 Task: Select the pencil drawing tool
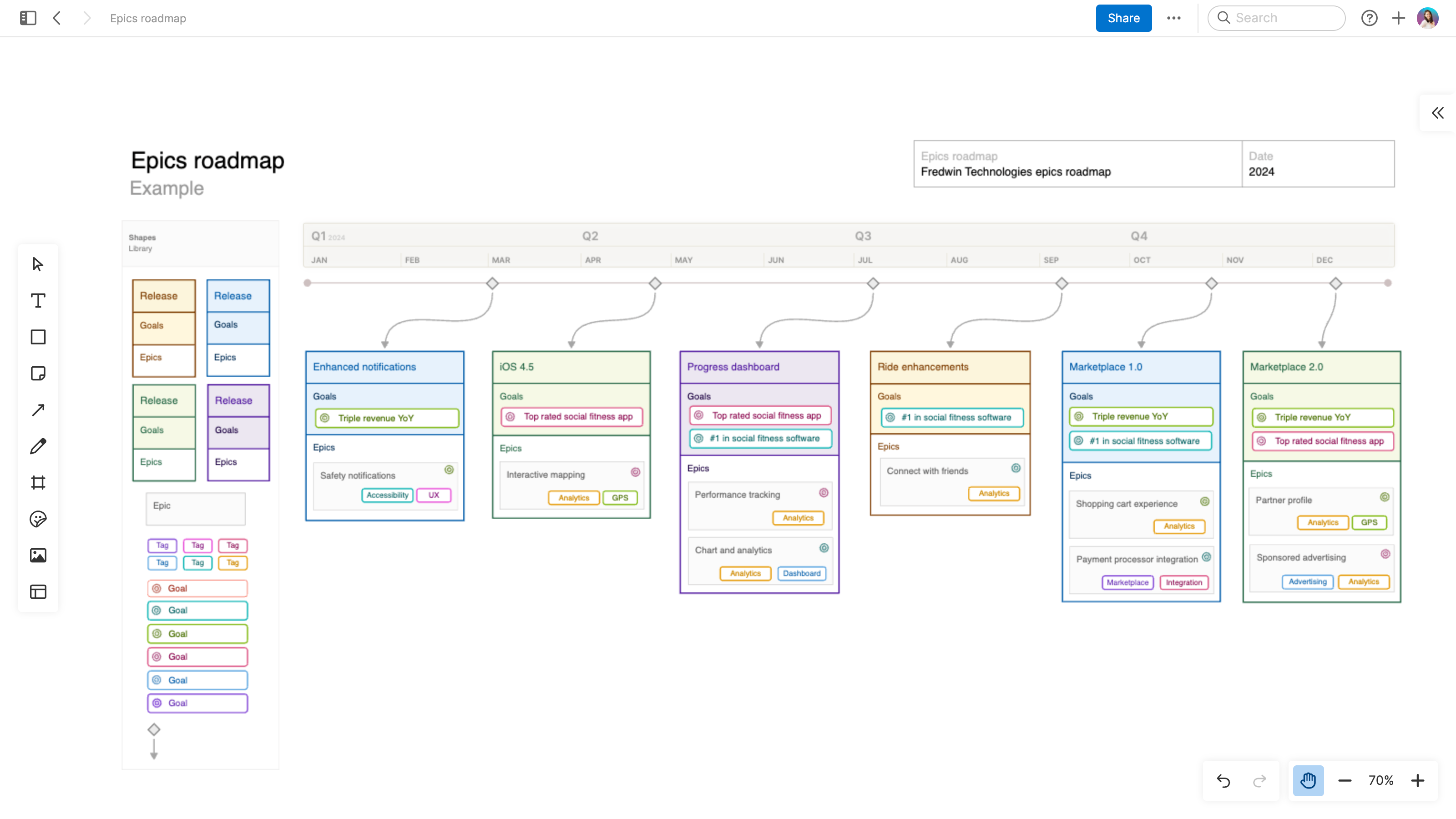(38, 446)
